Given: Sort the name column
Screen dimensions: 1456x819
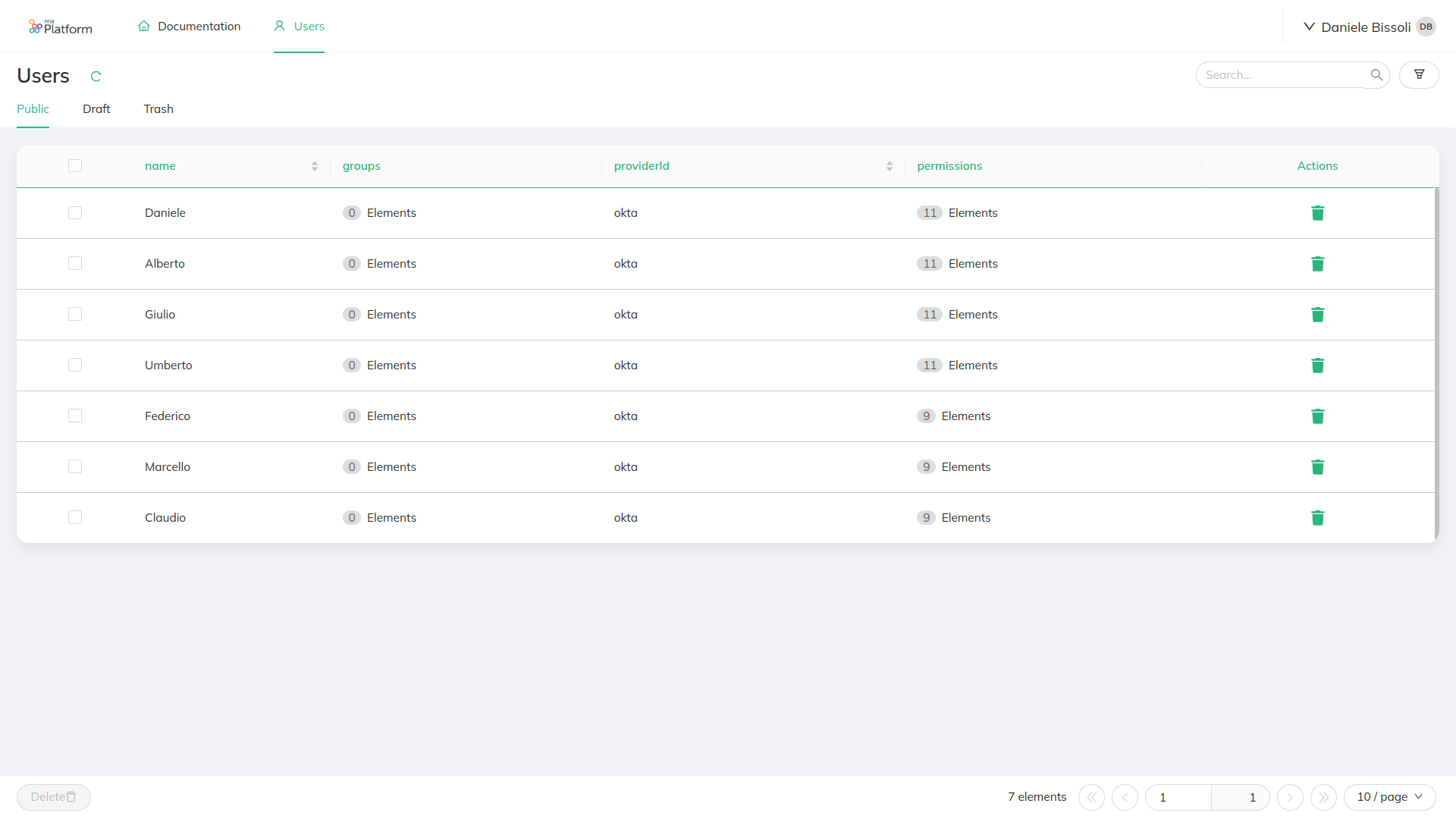Looking at the screenshot, I should [315, 165].
